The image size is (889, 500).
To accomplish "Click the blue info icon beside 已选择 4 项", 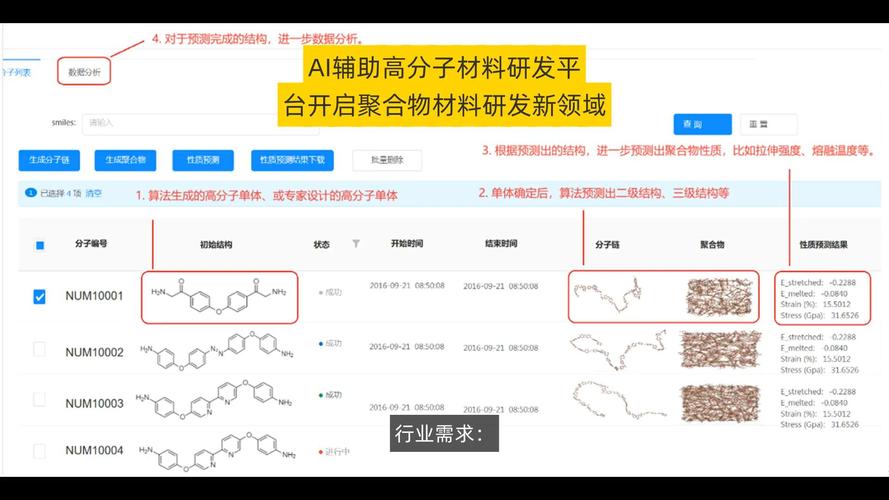I will pos(31,193).
